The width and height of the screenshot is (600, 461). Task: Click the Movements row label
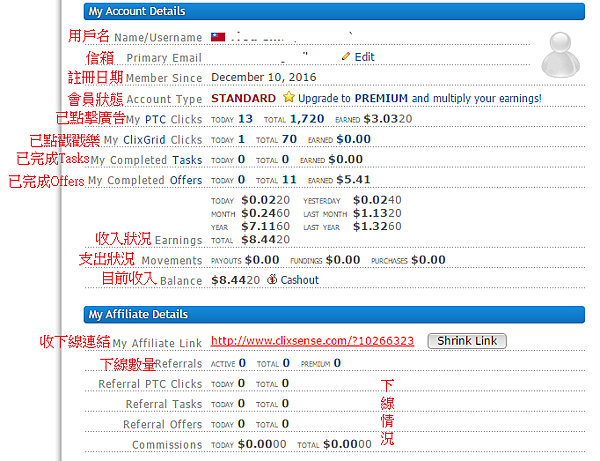[172, 260]
